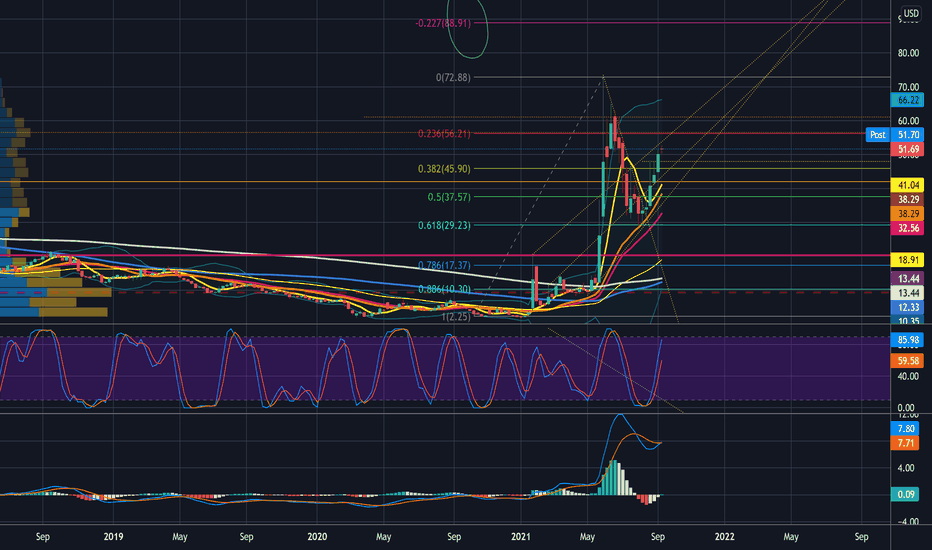Click the 85.98 stochastic value label

pyautogui.click(x=908, y=340)
